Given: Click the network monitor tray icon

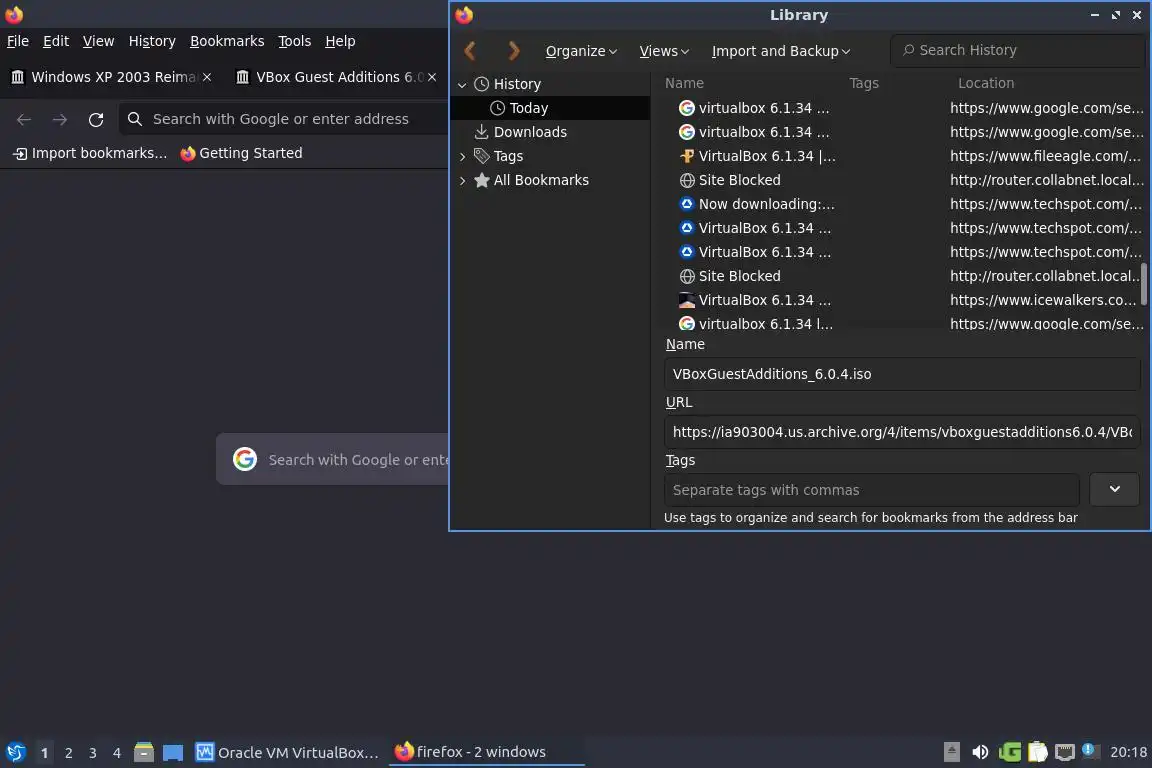Looking at the screenshot, I should click(1065, 752).
